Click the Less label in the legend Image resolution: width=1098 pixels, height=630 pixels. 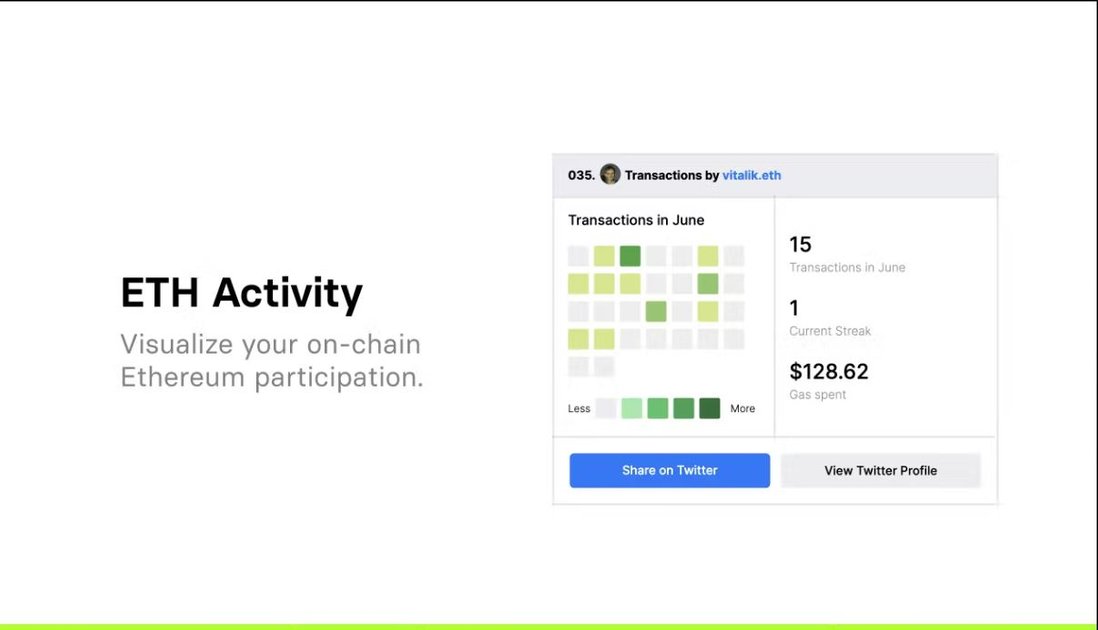[578, 408]
